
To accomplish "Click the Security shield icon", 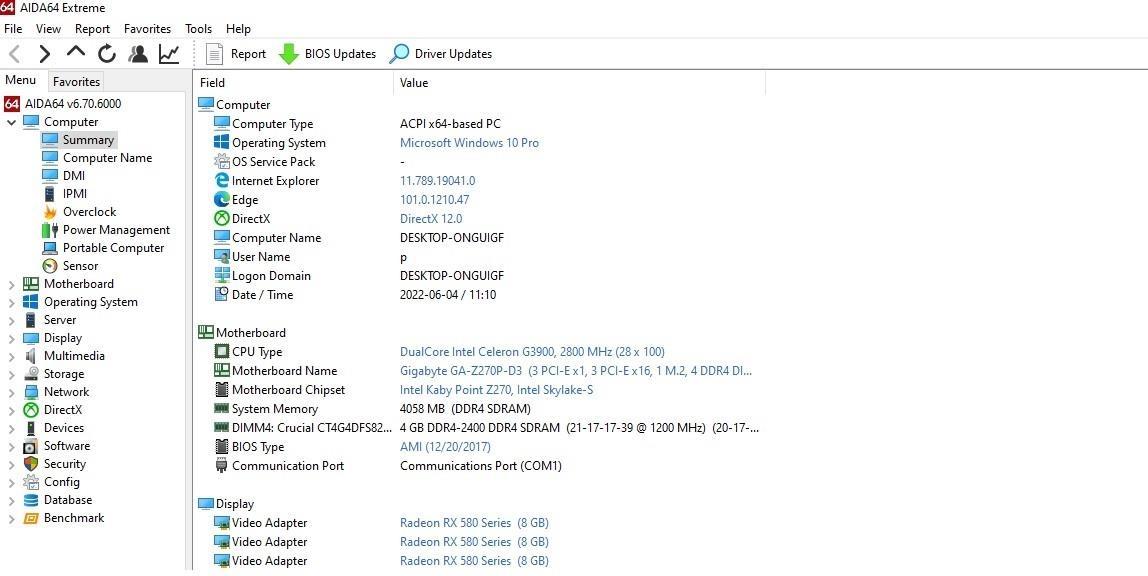I will [x=31, y=464].
